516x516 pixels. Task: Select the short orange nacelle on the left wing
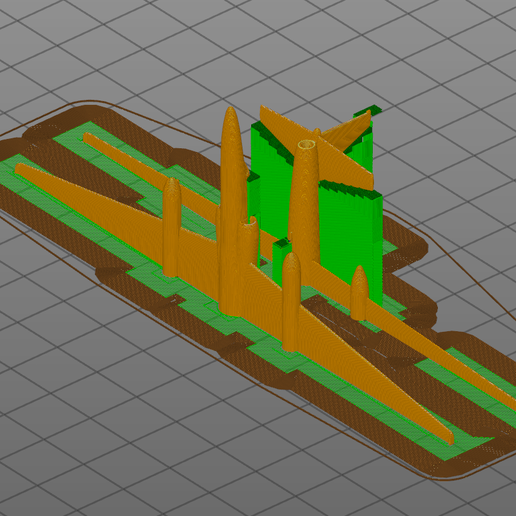pos(172,227)
